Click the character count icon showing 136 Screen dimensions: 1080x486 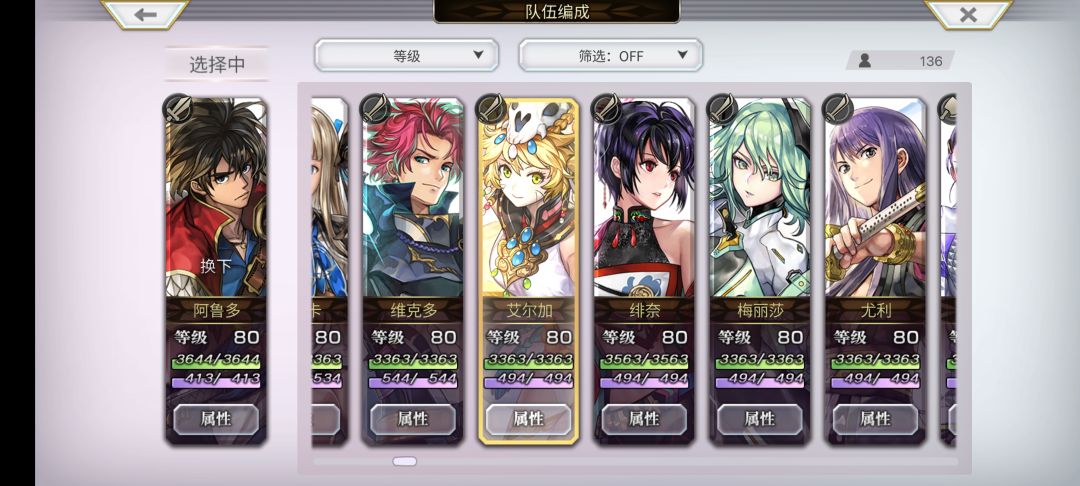[x=864, y=61]
